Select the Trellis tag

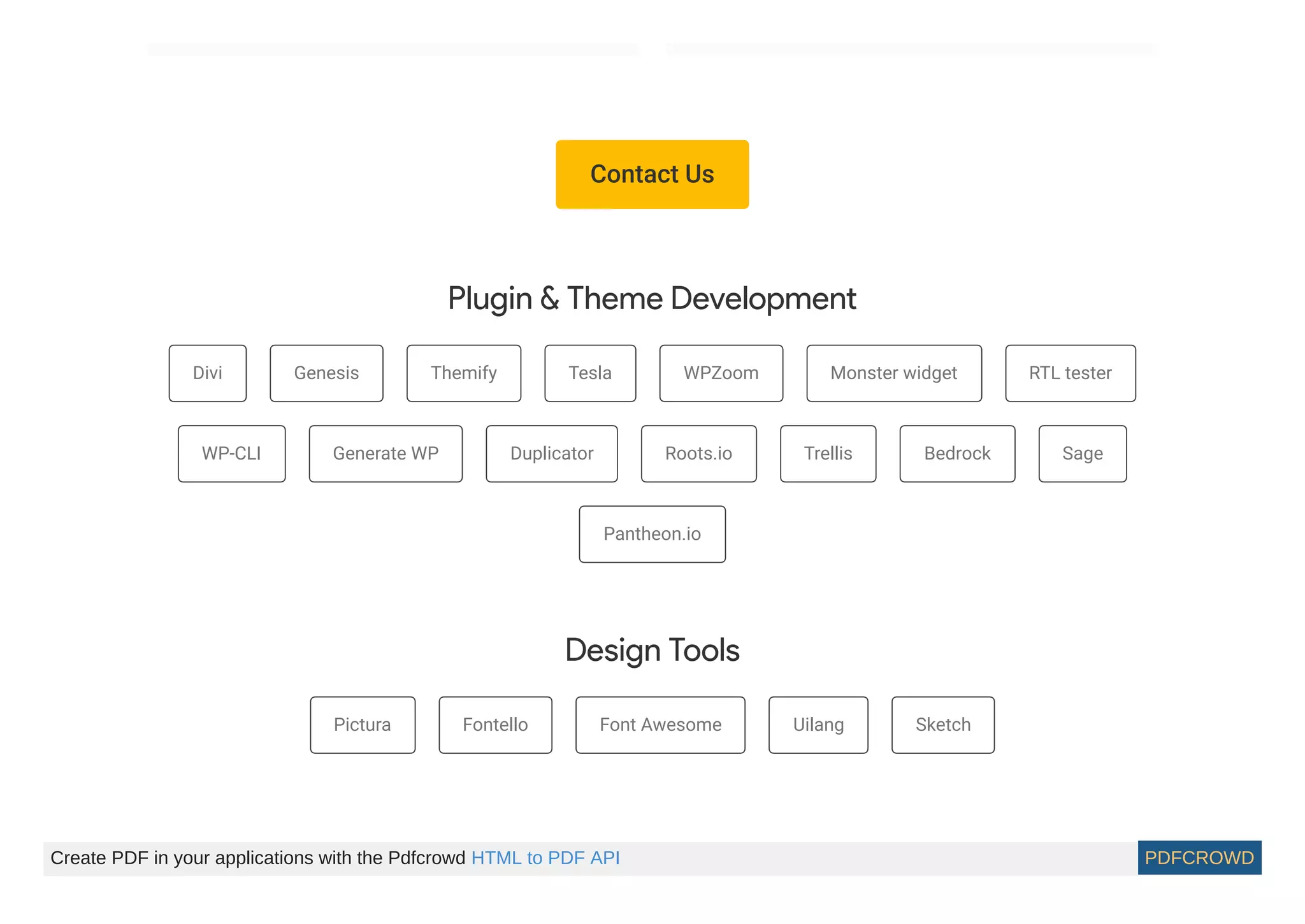click(828, 453)
